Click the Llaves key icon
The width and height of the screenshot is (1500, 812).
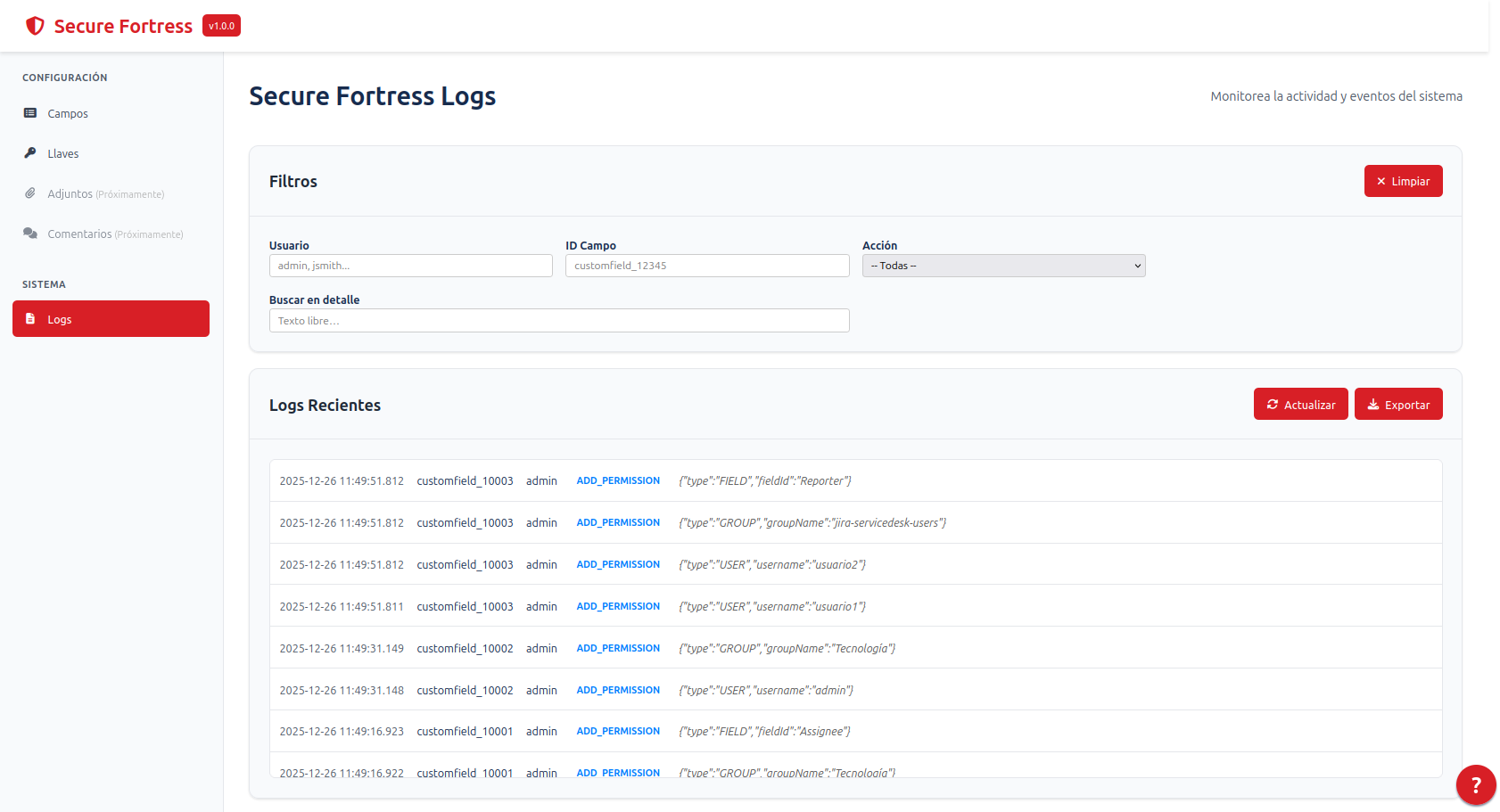pyautogui.click(x=30, y=153)
